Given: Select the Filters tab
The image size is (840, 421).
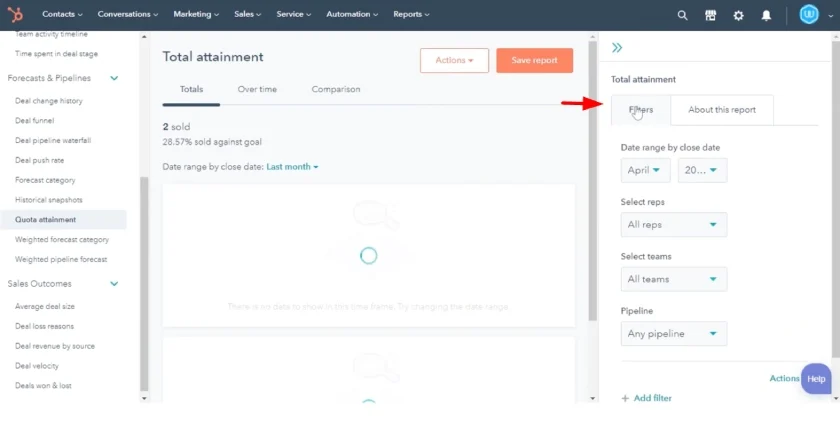Looking at the screenshot, I should click(641, 110).
